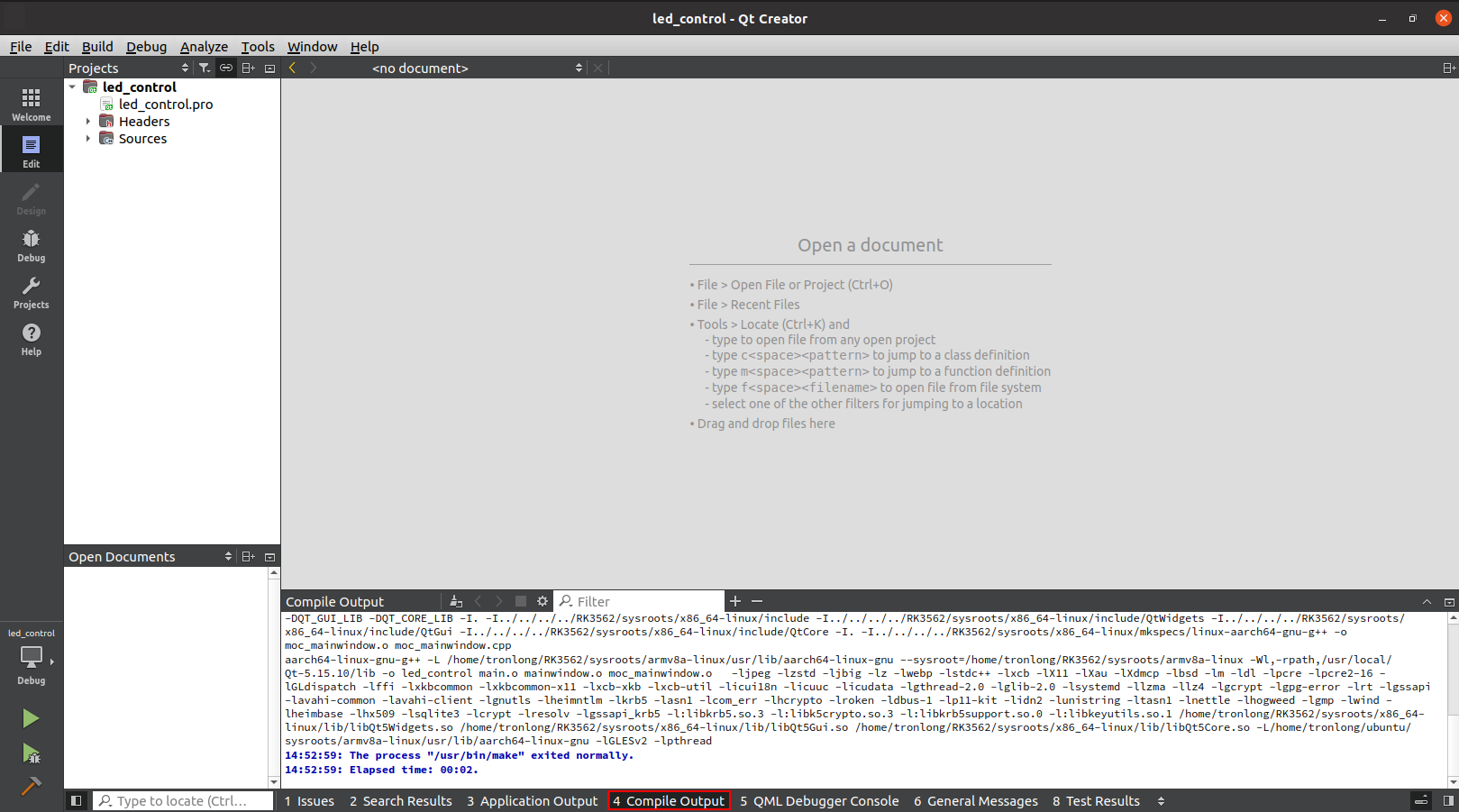1459x812 pixels.
Task: Switch to Application Output tab
Action: tap(532, 800)
